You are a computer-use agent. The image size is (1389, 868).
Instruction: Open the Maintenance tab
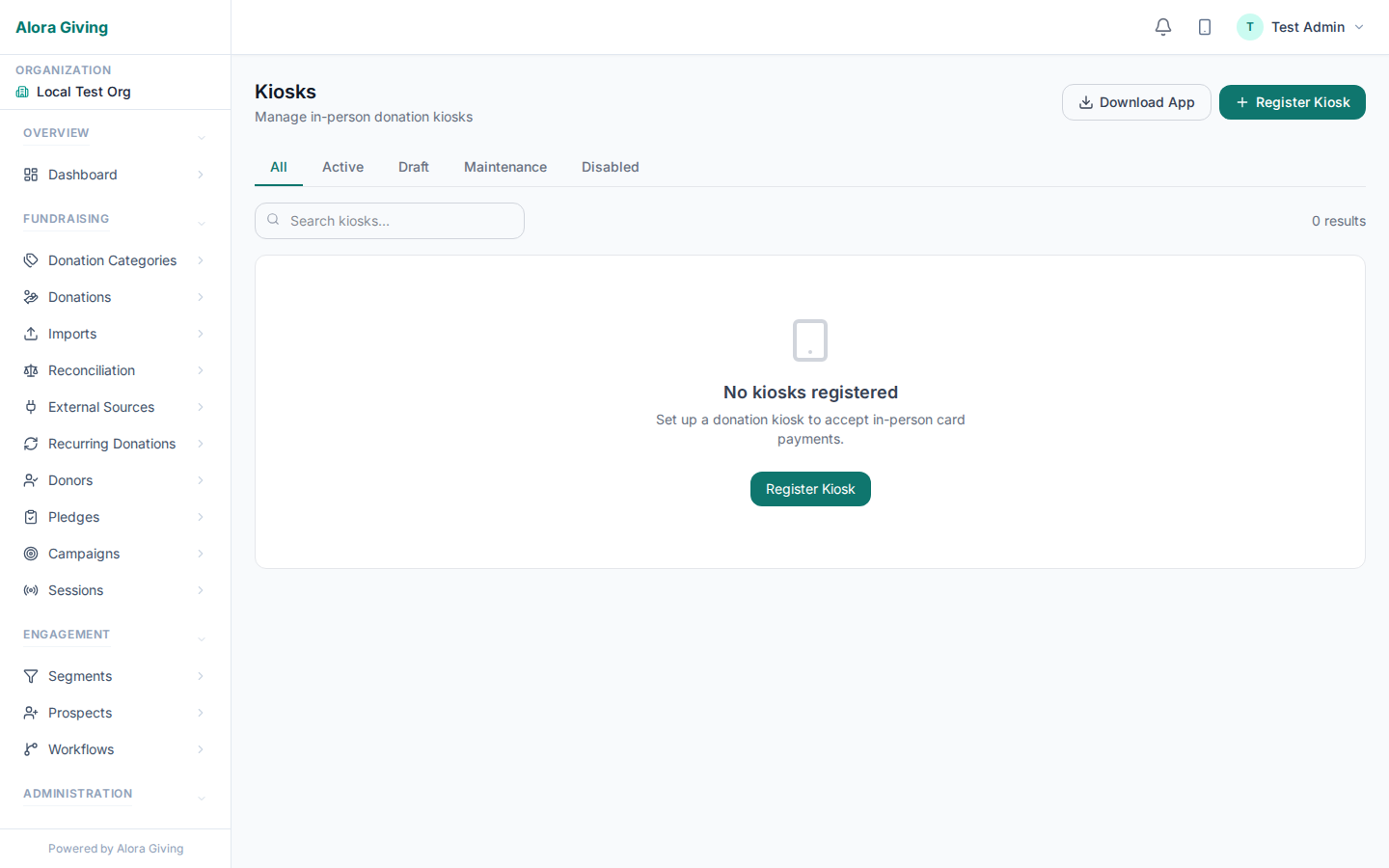pos(504,166)
